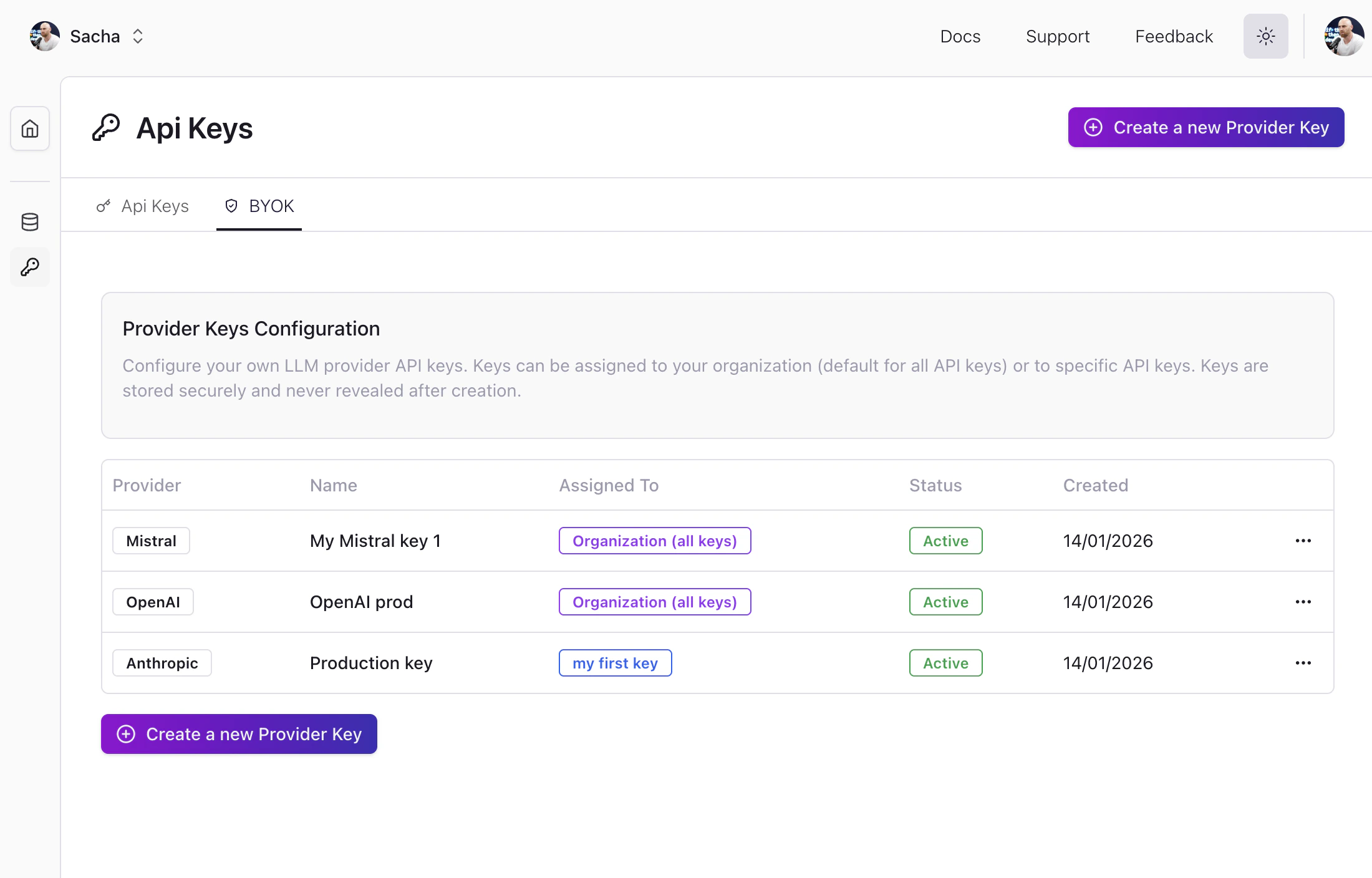Image resolution: width=1372 pixels, height=878 pixels.
Task: Open the Support link
Action: point(1058,36)
